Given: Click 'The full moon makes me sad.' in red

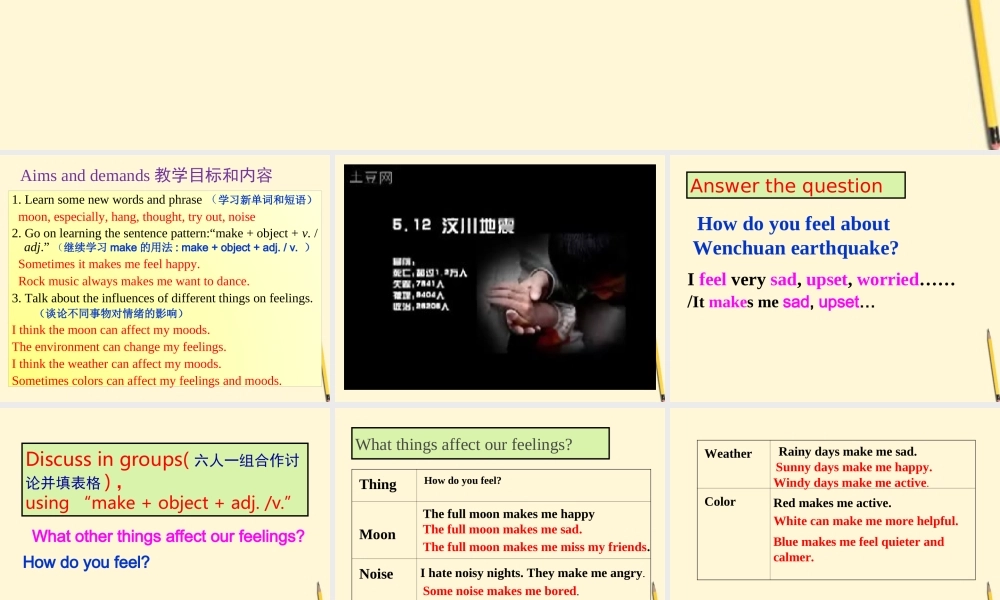Looking at the screenshot, I should [x=502, y=529].
